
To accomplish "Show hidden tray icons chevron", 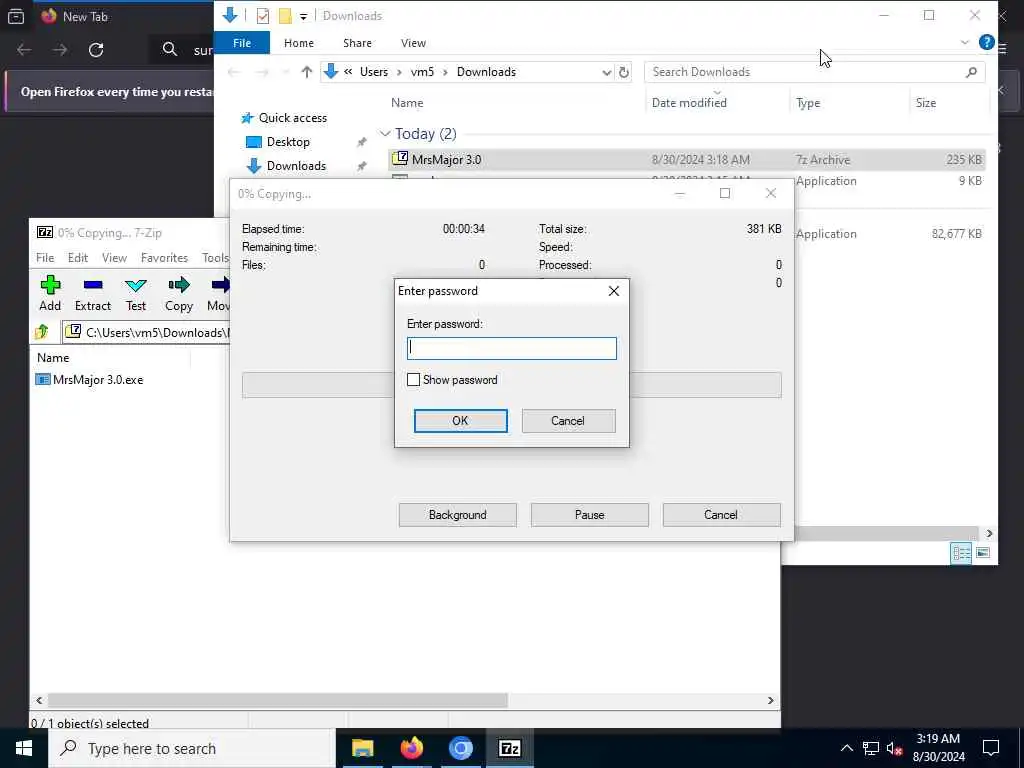I will (x=846, y=748).
